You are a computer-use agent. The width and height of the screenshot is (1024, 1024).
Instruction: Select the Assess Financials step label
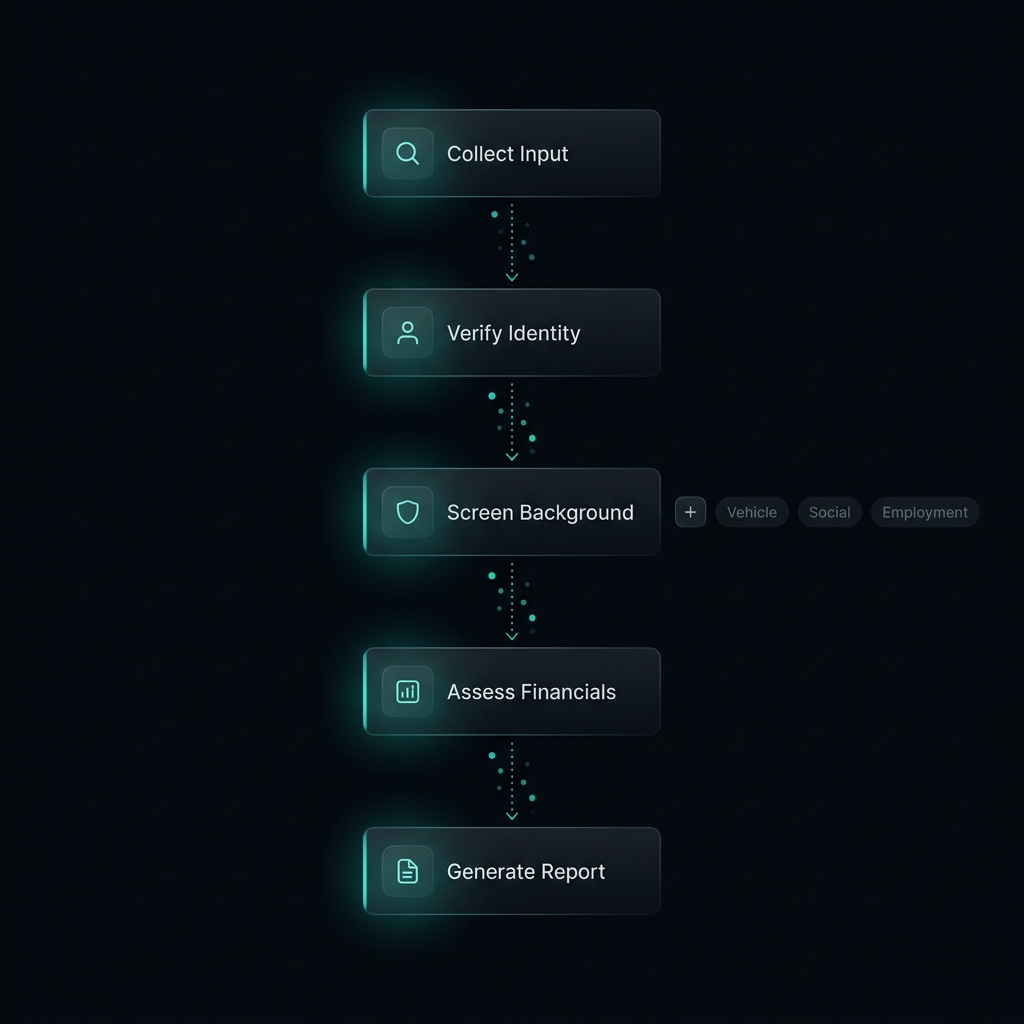pos(531,692)
